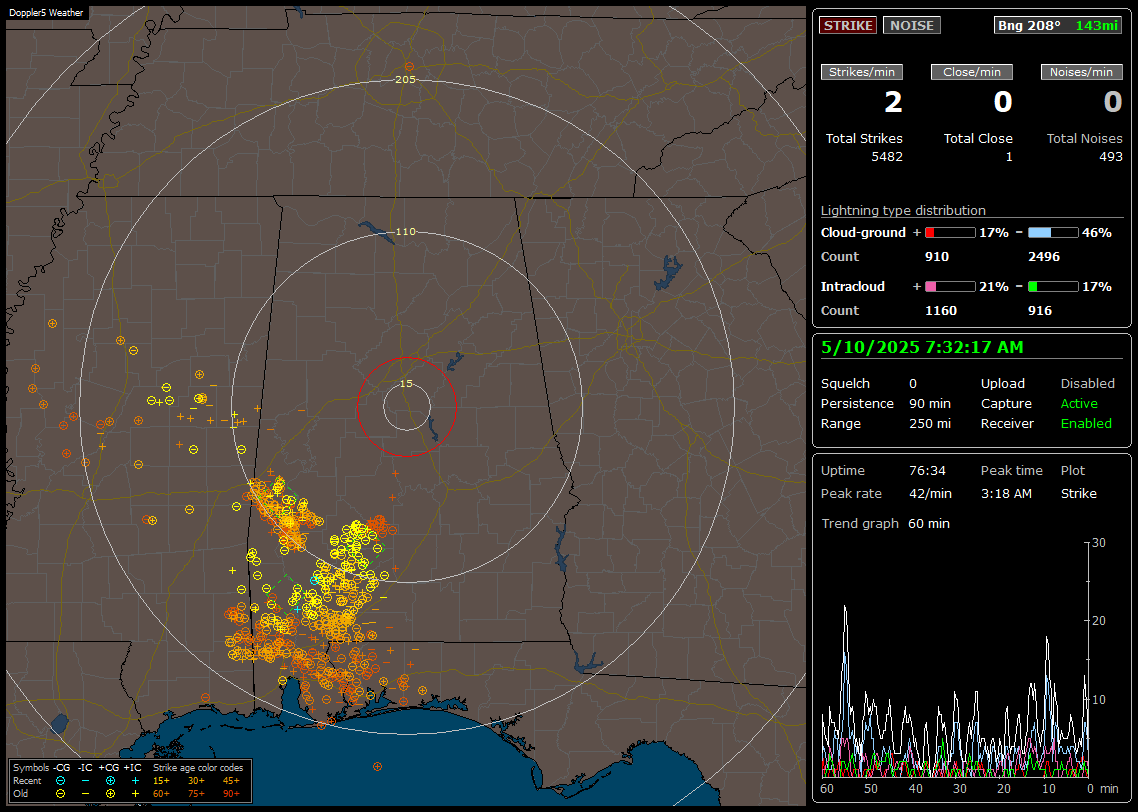This screenshot has width=1138, height=812.
Task: Click the trend graph 60 time-axis label
Action: (x=827, y=789)
